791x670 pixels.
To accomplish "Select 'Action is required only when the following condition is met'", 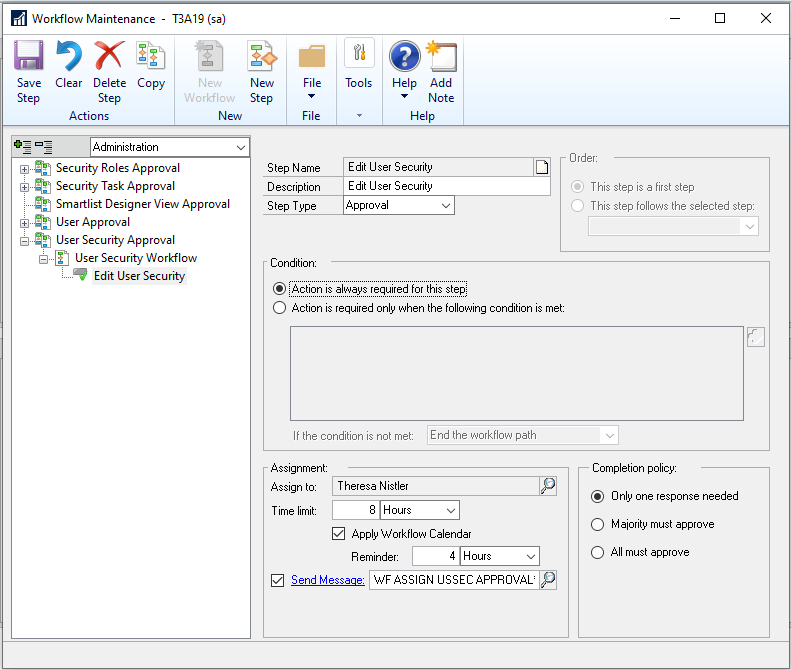I will coord(279,308).
